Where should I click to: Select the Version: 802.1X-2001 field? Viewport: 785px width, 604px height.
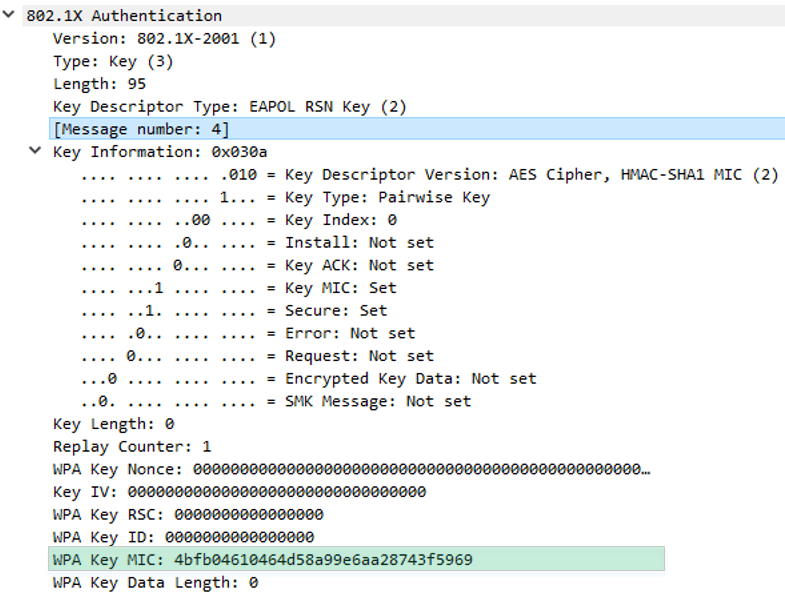(x=163, y=39)
